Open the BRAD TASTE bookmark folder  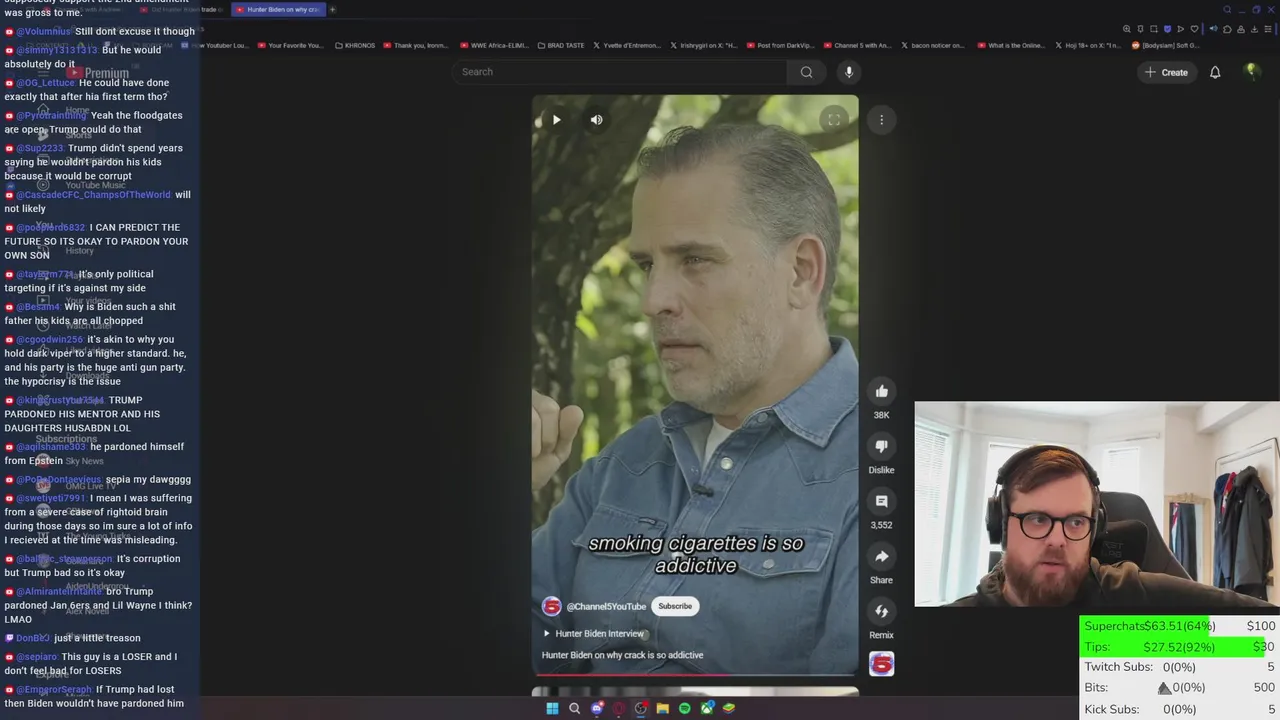tap(561, 45)
